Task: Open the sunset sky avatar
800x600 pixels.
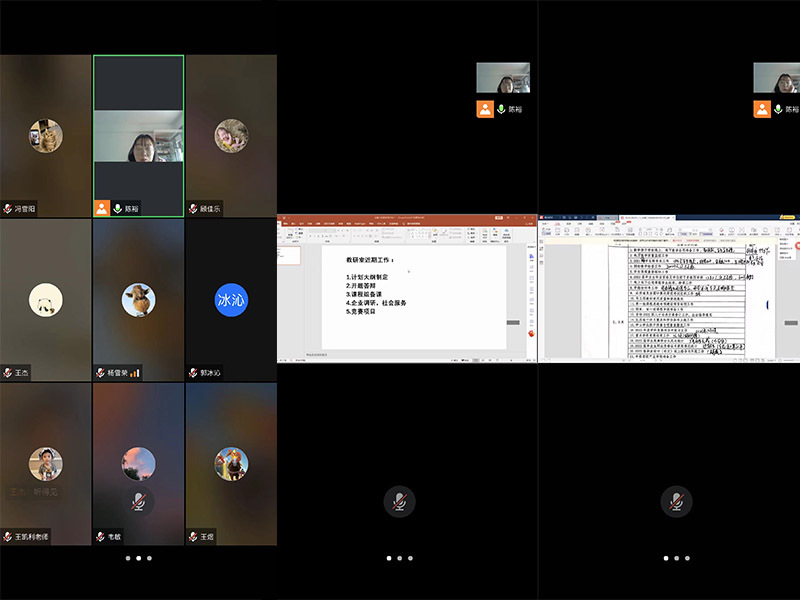Action: (139, 464)
